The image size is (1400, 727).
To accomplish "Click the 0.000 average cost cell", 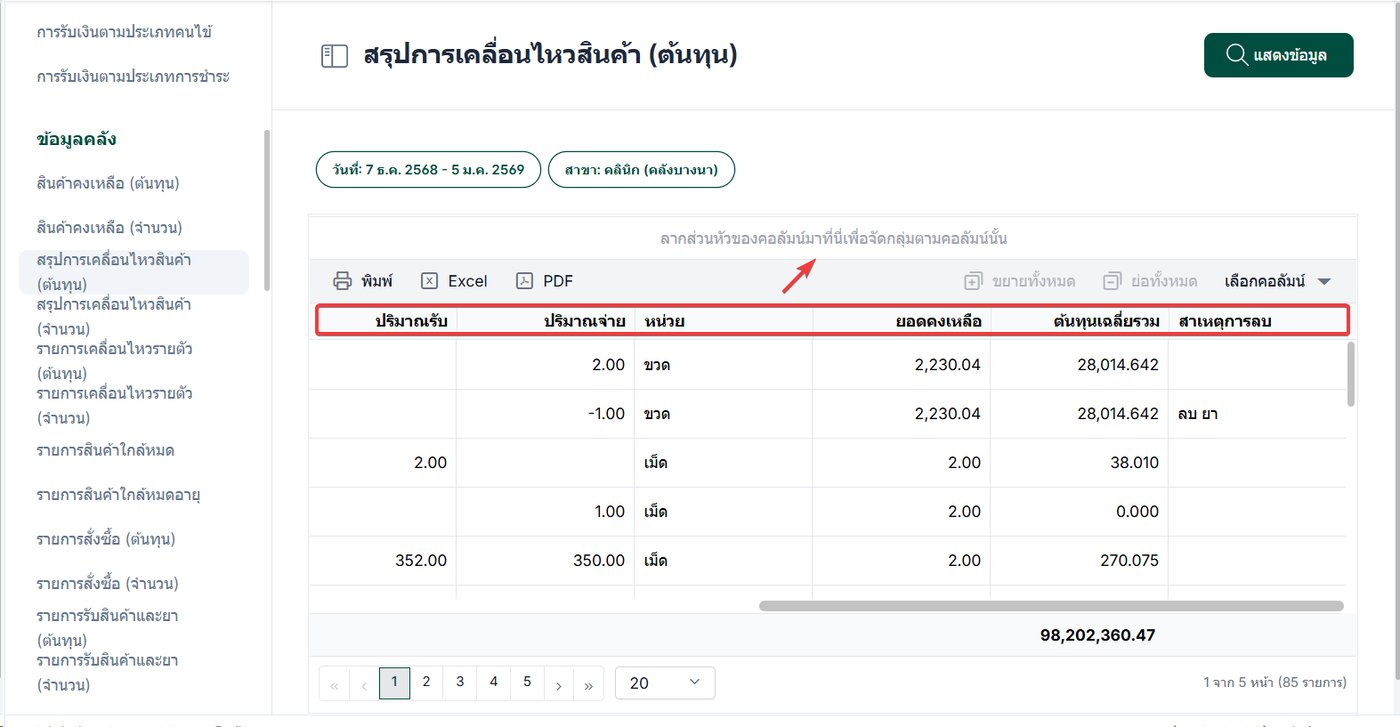I will (x=1080, y=511).
